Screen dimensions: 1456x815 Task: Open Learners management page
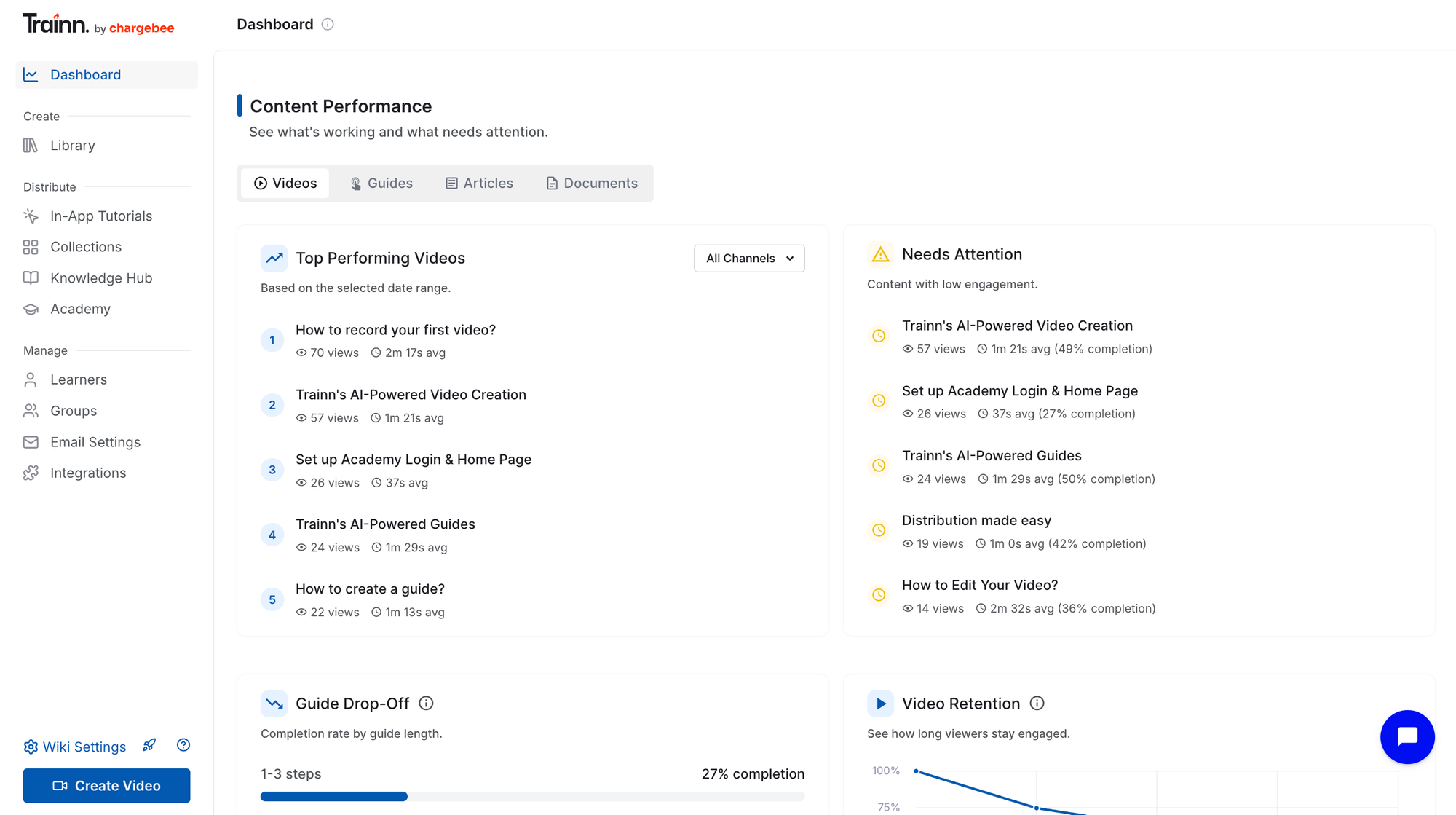click(x=106, y=379)
